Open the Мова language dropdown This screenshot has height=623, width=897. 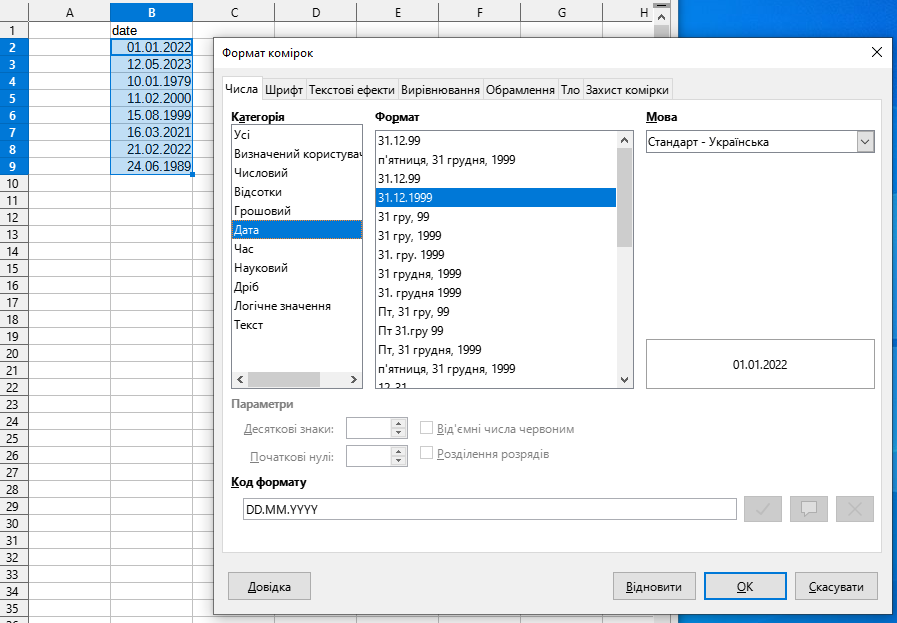click(x=864, y=141)
